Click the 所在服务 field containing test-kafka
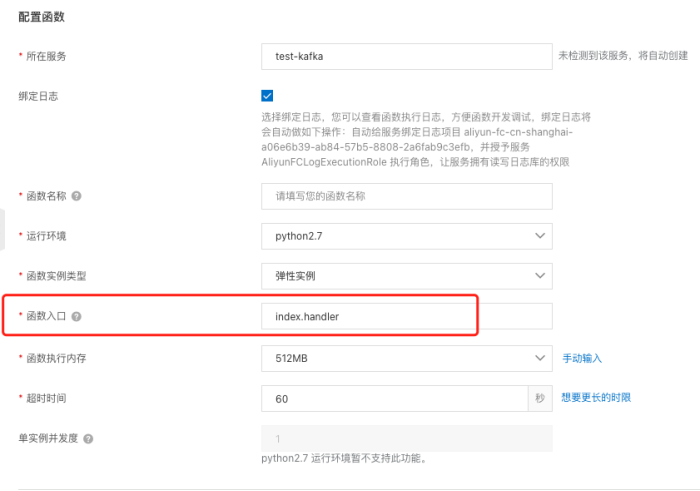The image size is (700, 491). click(x=406, y=56)
